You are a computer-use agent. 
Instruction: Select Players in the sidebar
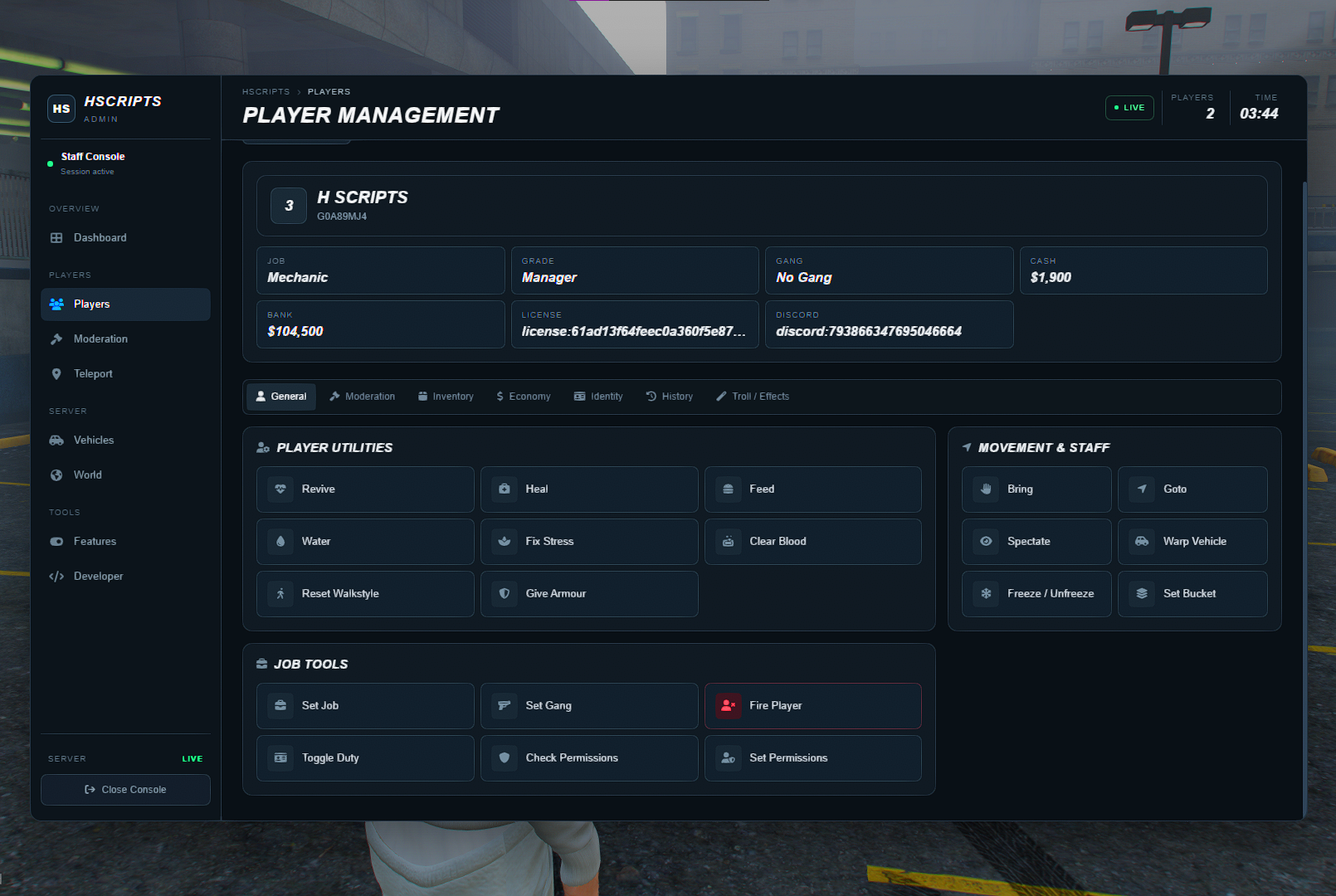click(125, 304)
